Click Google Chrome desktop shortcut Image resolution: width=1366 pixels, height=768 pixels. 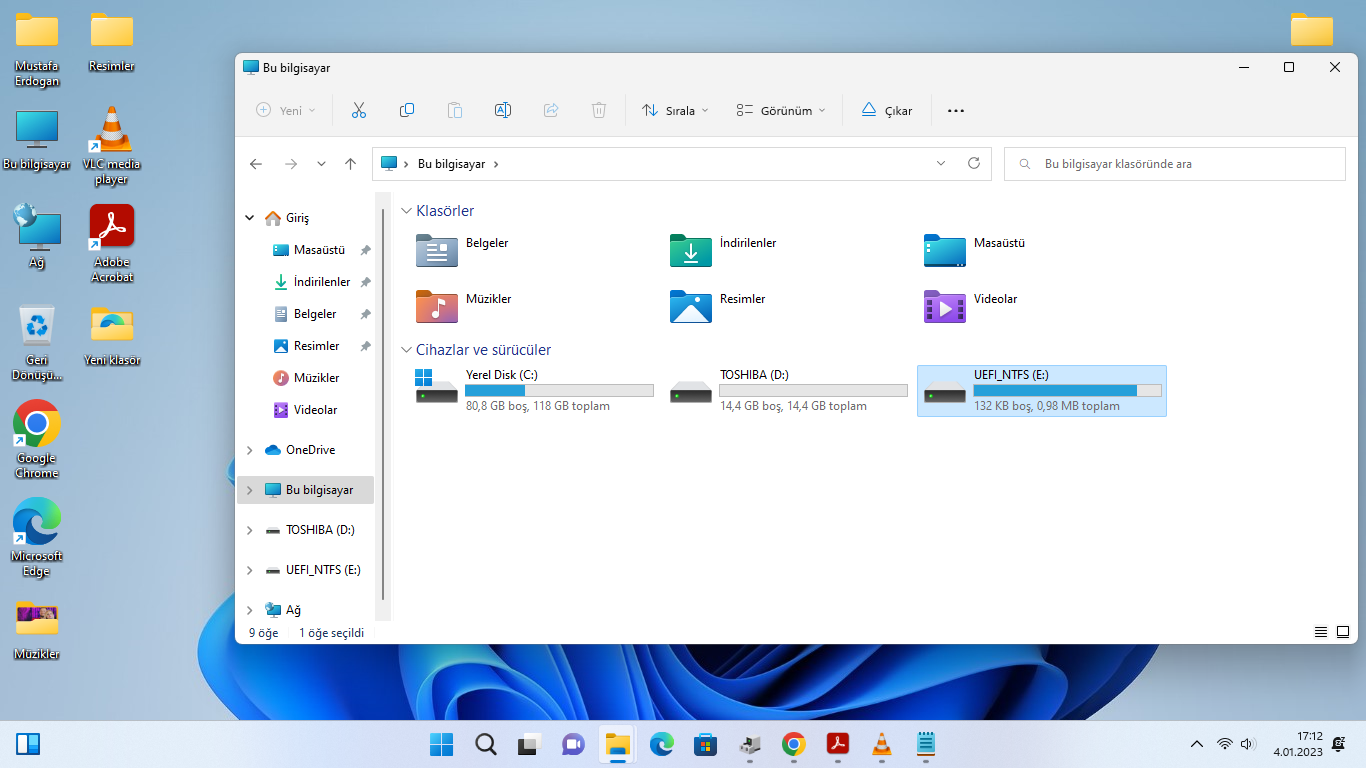37,440
